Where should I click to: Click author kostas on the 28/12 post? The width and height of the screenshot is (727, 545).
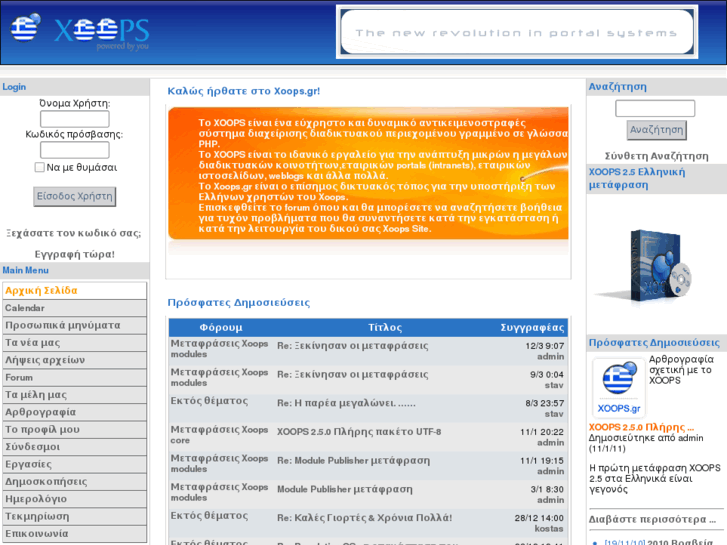[549, 529]
